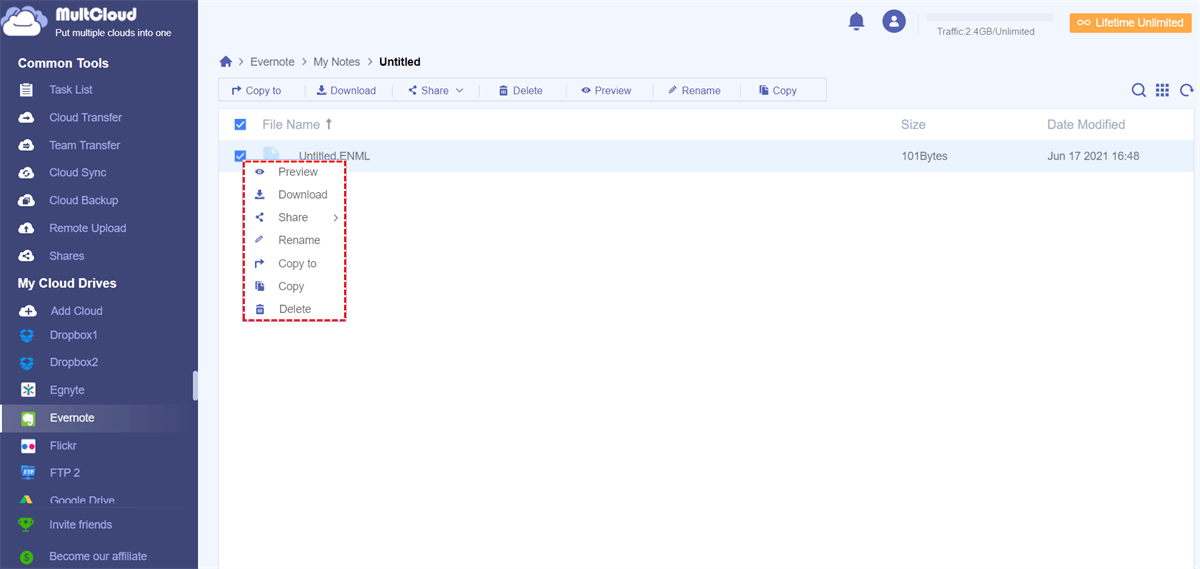Select Evernote cloud drive
The width and height of the screenshot is (1200, 569).
point(72,418)
